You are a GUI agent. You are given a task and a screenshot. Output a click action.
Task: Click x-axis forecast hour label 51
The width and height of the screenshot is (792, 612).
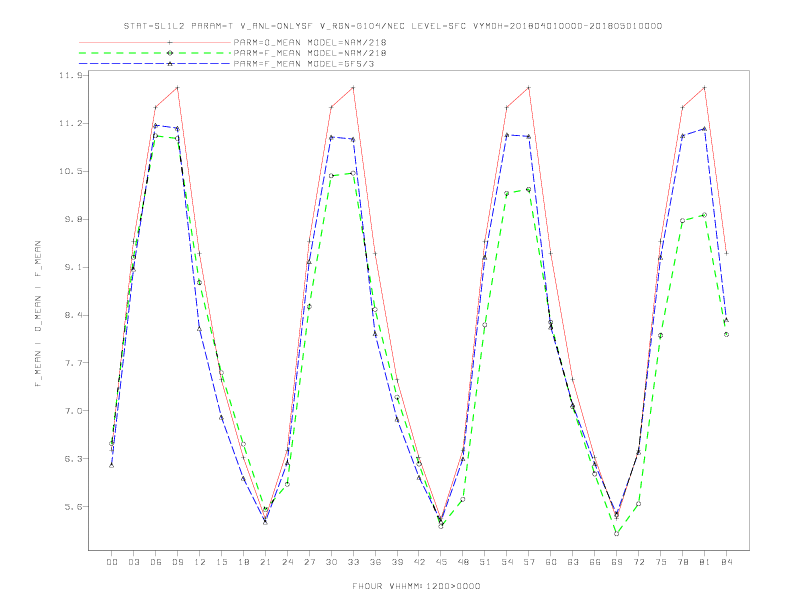tap(485, 562)
